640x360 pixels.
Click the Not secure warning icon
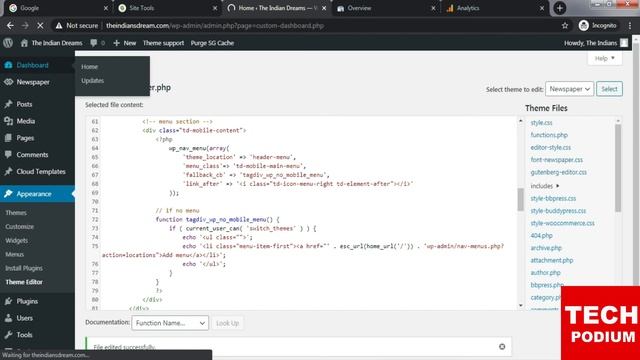[x=59, y=26]
